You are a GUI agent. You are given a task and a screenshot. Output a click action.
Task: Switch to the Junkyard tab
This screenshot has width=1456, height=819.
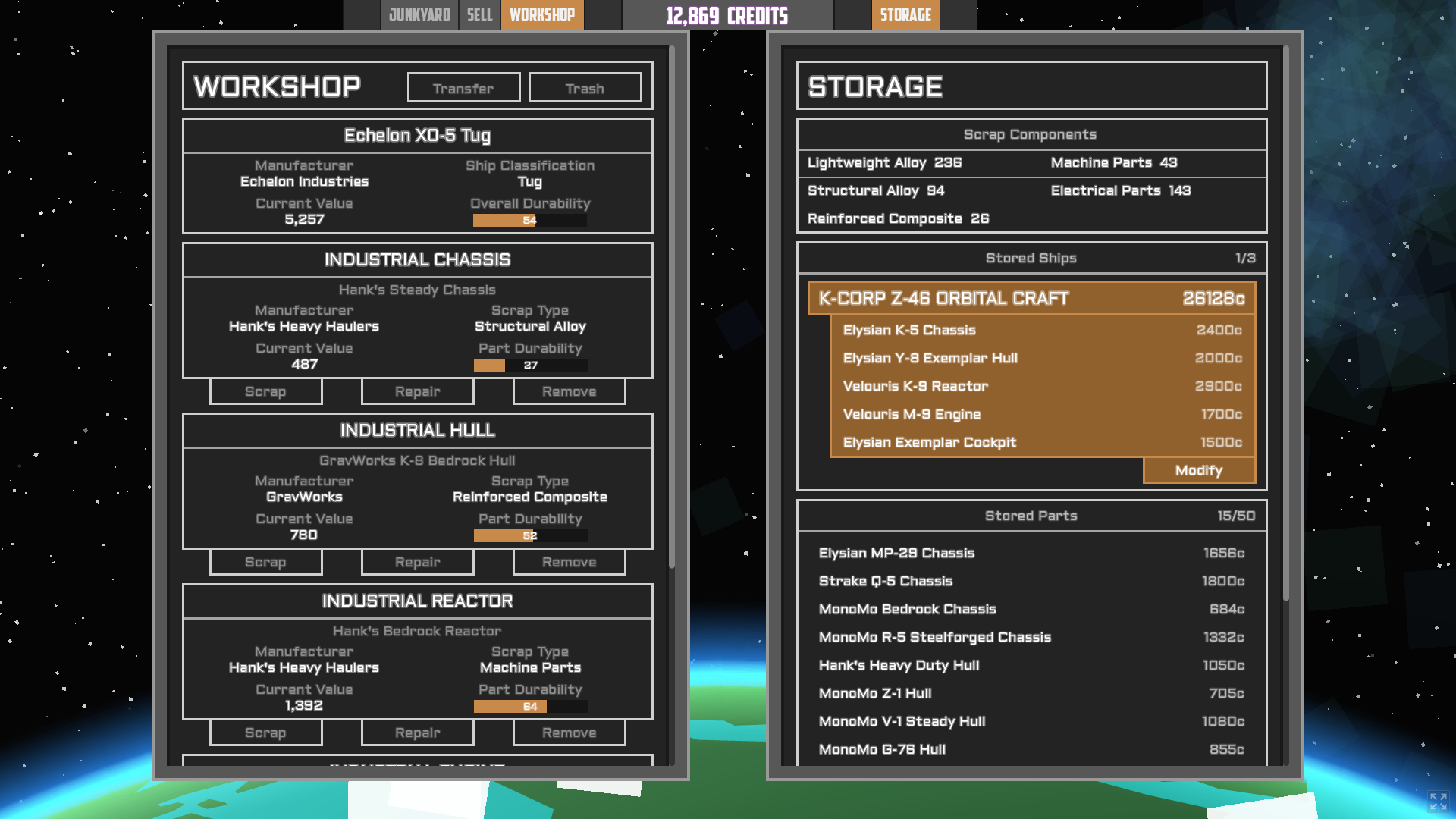(x=419, y=15)
